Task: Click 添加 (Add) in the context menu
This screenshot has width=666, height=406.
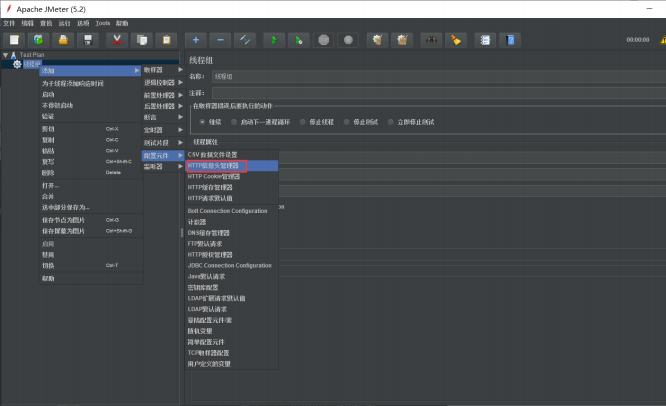Action: pos(90,70)
